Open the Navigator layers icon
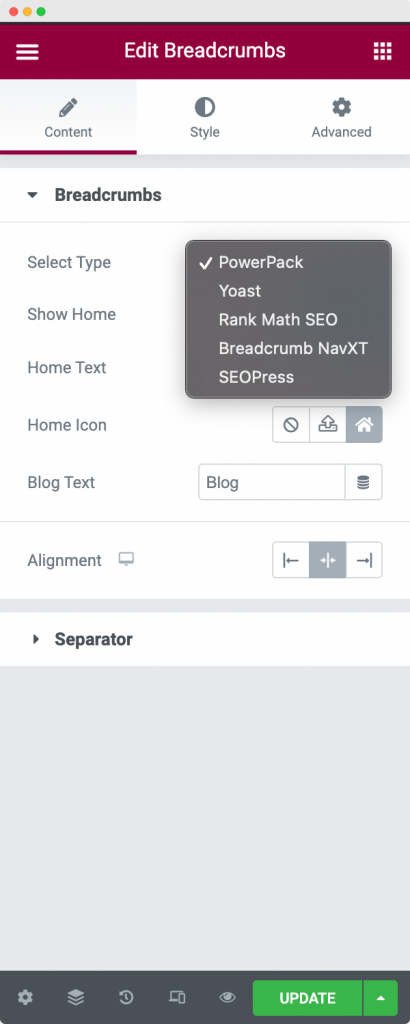410x1024 pixels. point(76,997)
